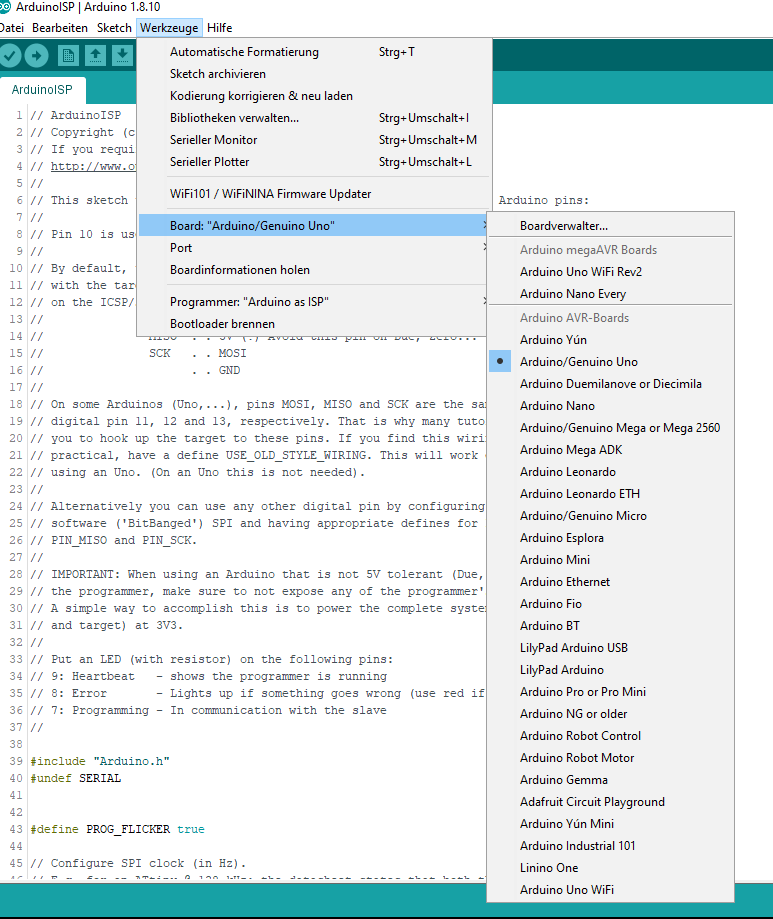Click the http://www.o... link in line 4
This screenshot has height=919, width=773.
coord(93,166)
